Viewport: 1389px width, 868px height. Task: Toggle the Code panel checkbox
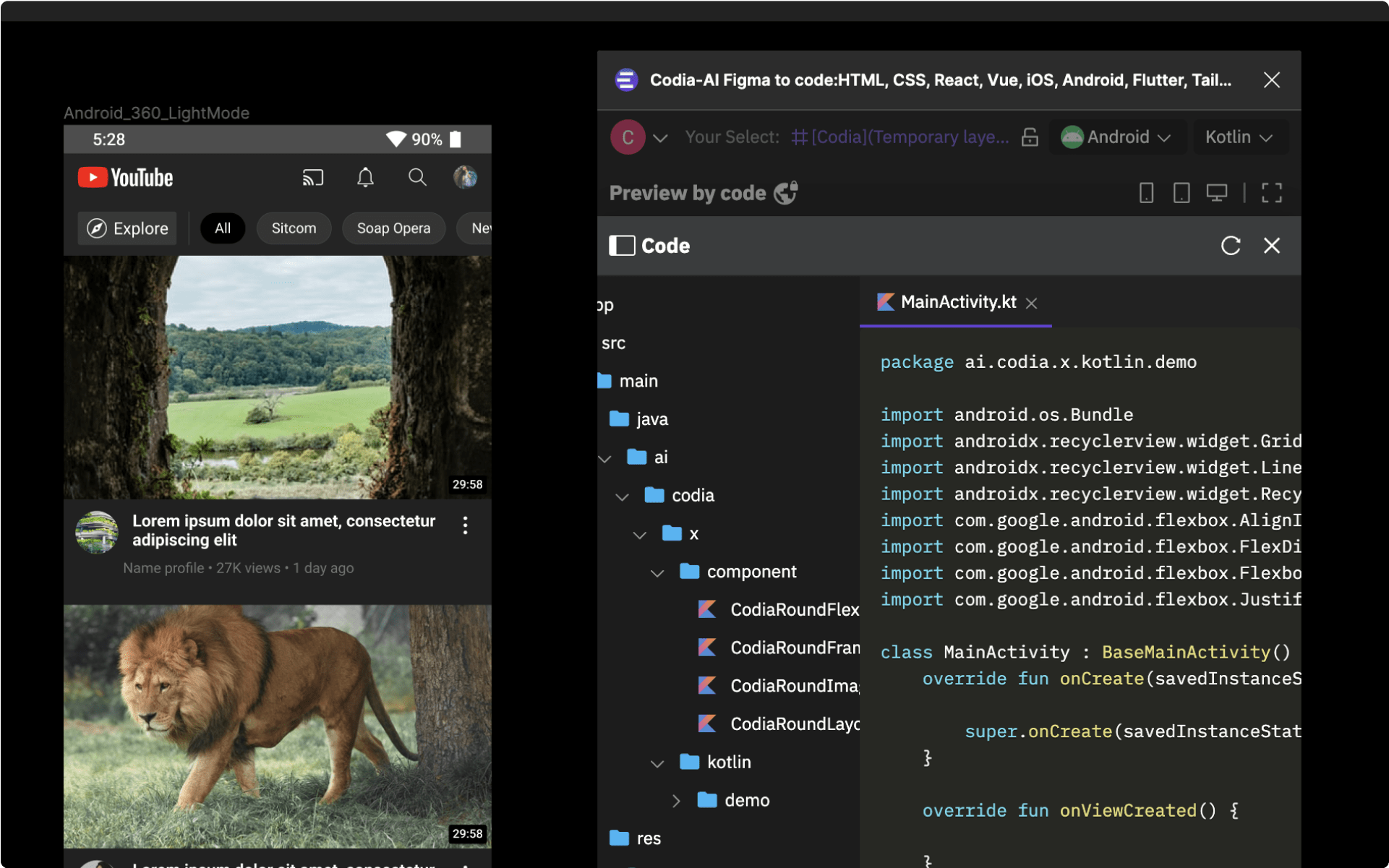point(623,246)
